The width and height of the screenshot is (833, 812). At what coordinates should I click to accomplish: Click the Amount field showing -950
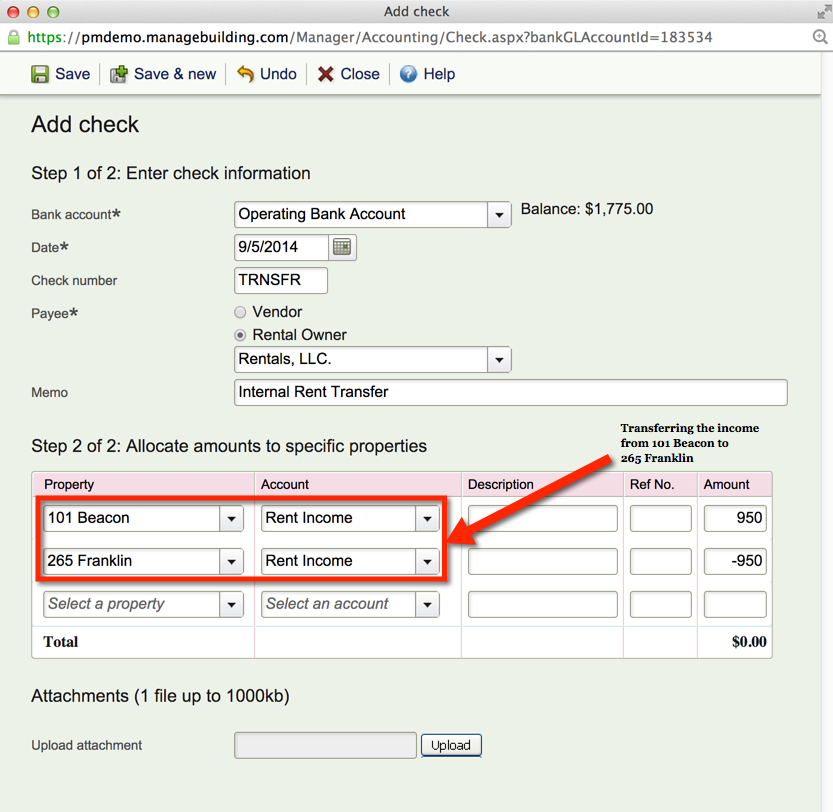point(735,561)
